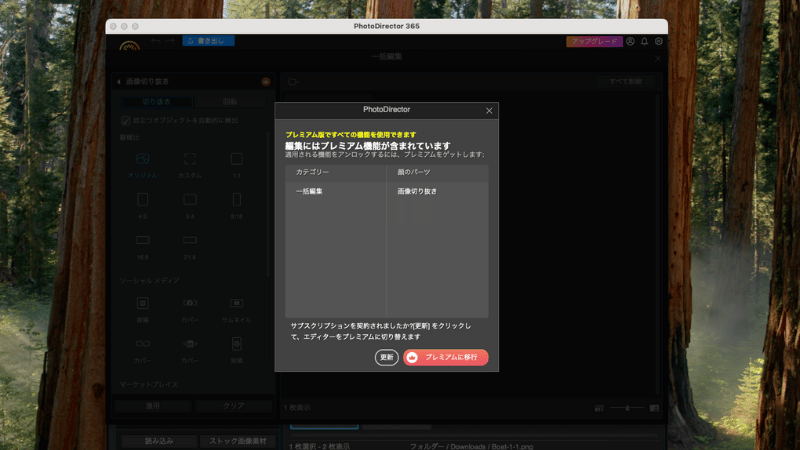Click the すべて削除 delete all button
The height and width of the screenshot is (450, 800).
point(626,82)
